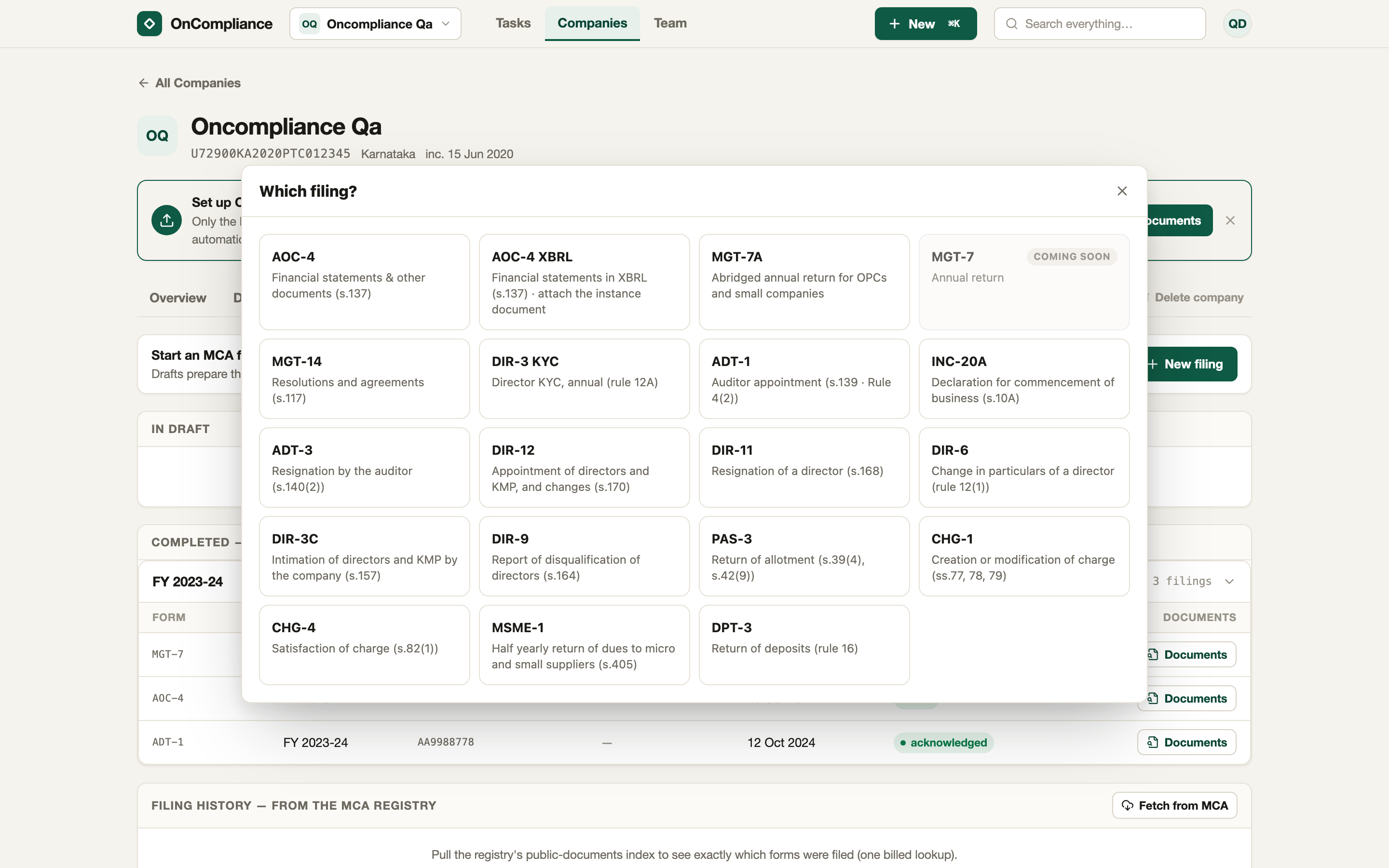The height and width of the screenshot is (868, 1389).
Task: Click the OQ company avatar tile
Action: pyautogui.click(x=157, y=136)
